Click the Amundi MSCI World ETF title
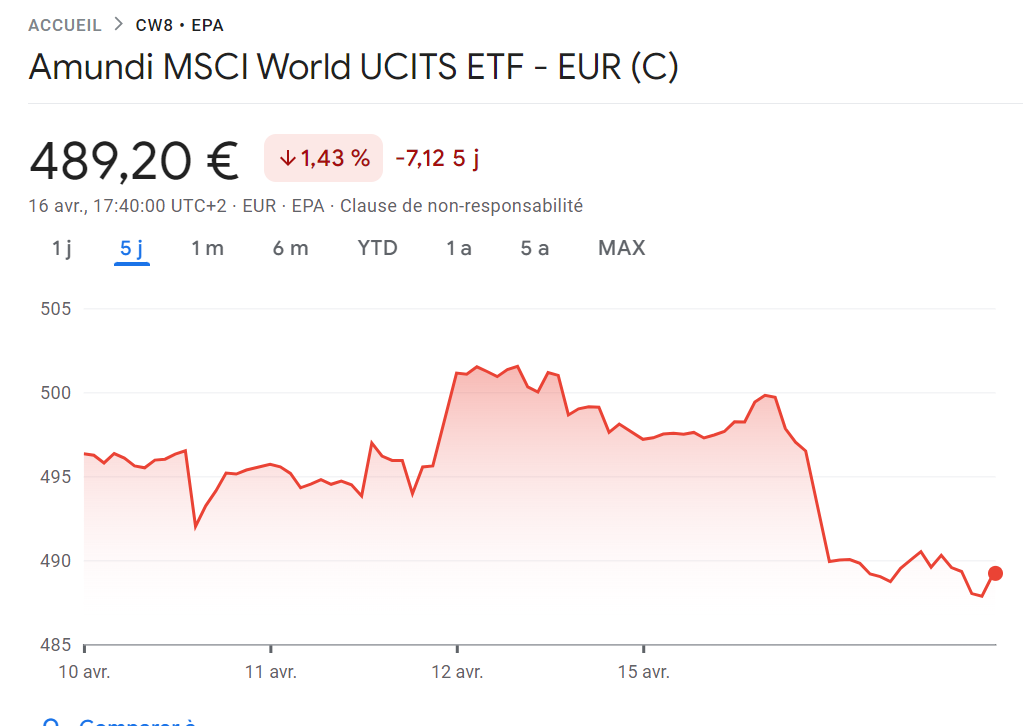The width and height of the screenshot is (1023, 726). pos(353,67)
